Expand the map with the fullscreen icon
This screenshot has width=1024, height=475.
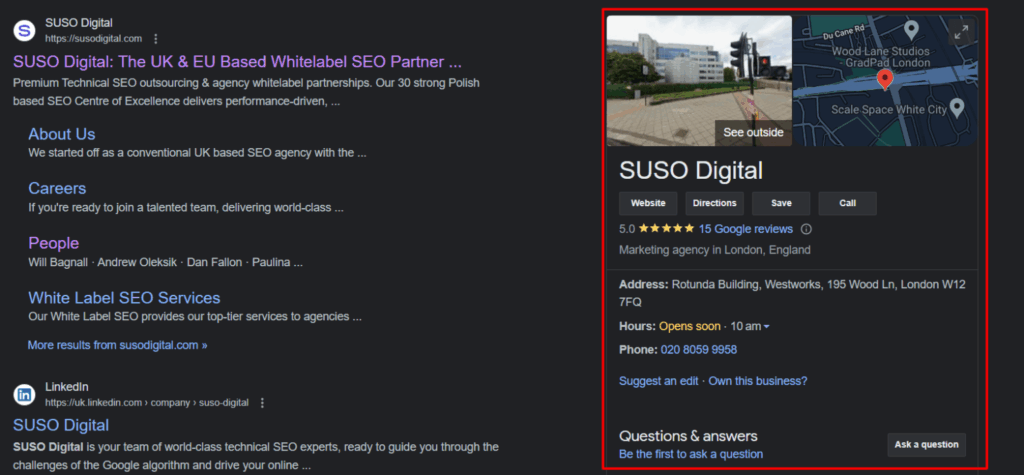(961, 32)
